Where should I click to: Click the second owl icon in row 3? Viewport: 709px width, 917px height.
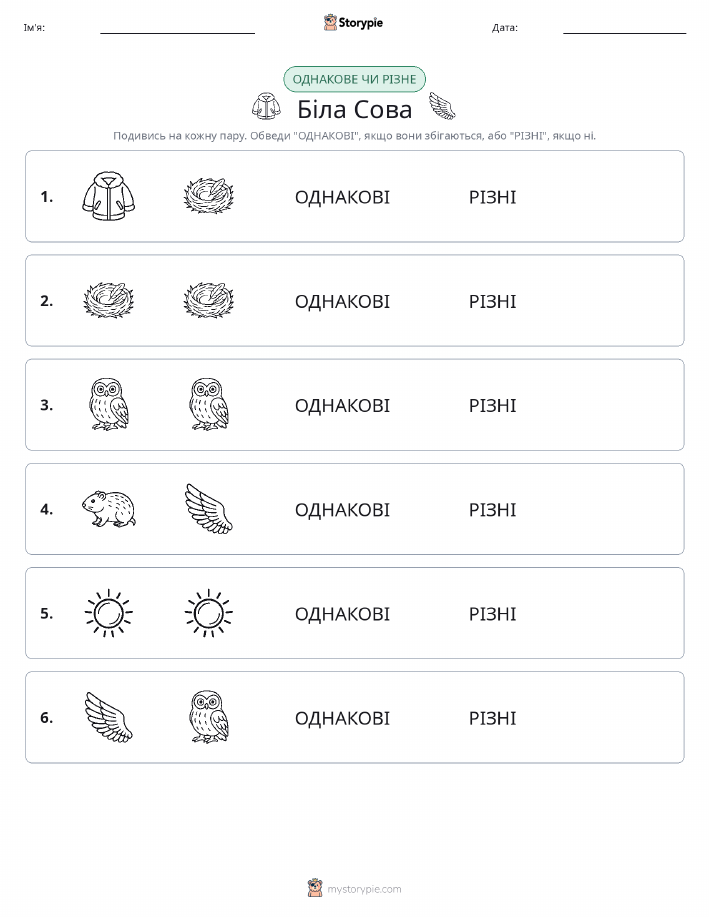click(209, 405)
